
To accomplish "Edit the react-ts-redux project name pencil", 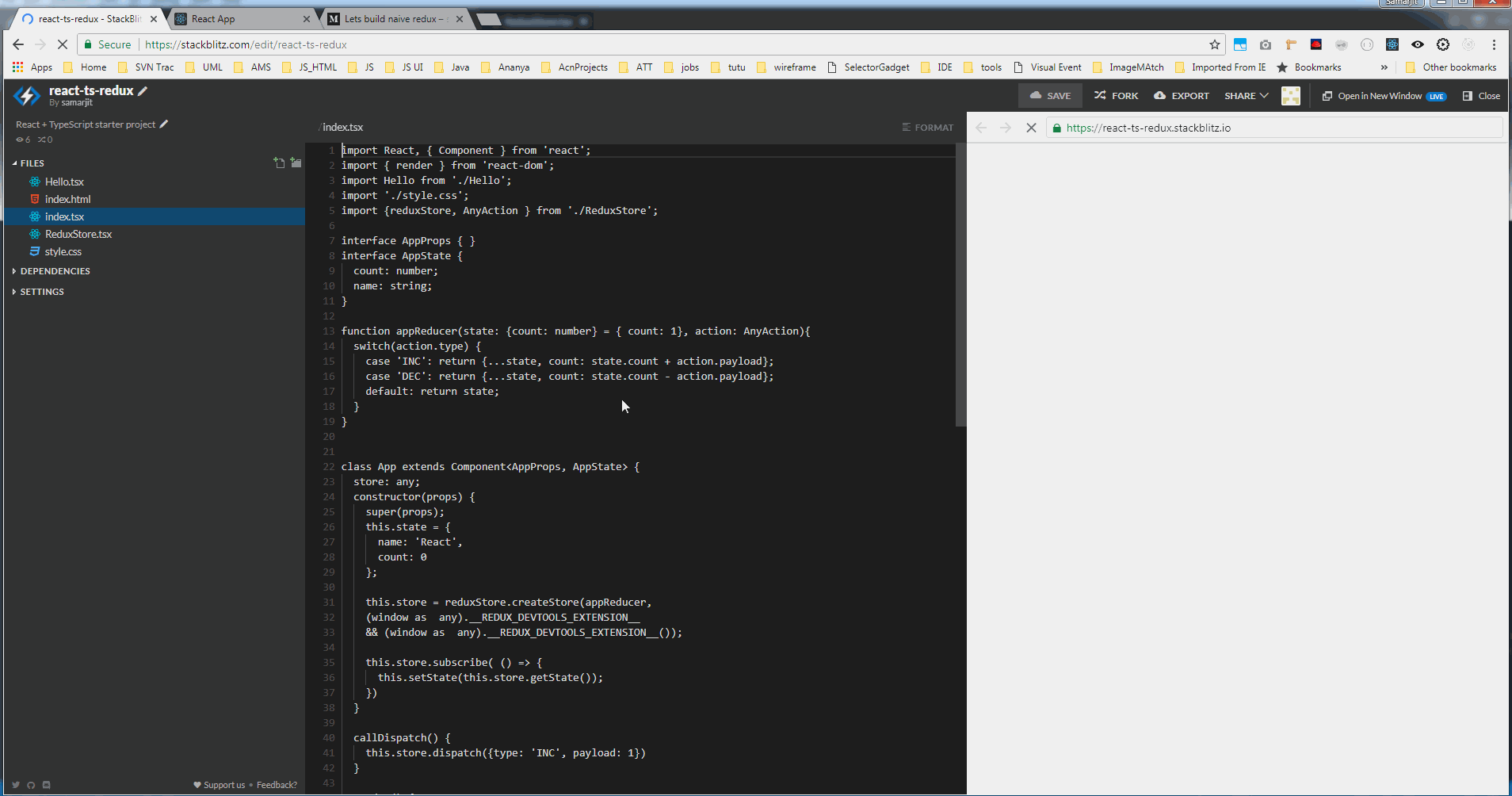I will tap(143, 91).
